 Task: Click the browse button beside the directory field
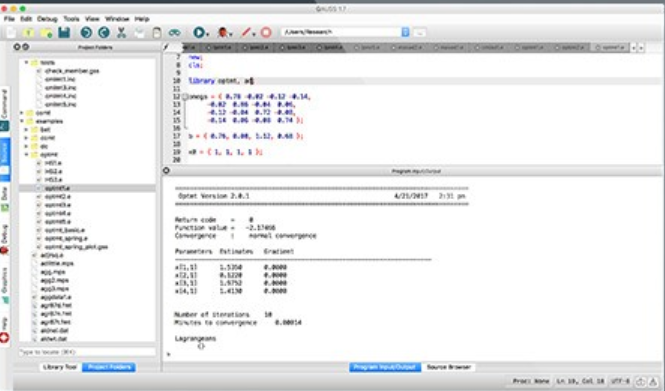tap(419, 32)
